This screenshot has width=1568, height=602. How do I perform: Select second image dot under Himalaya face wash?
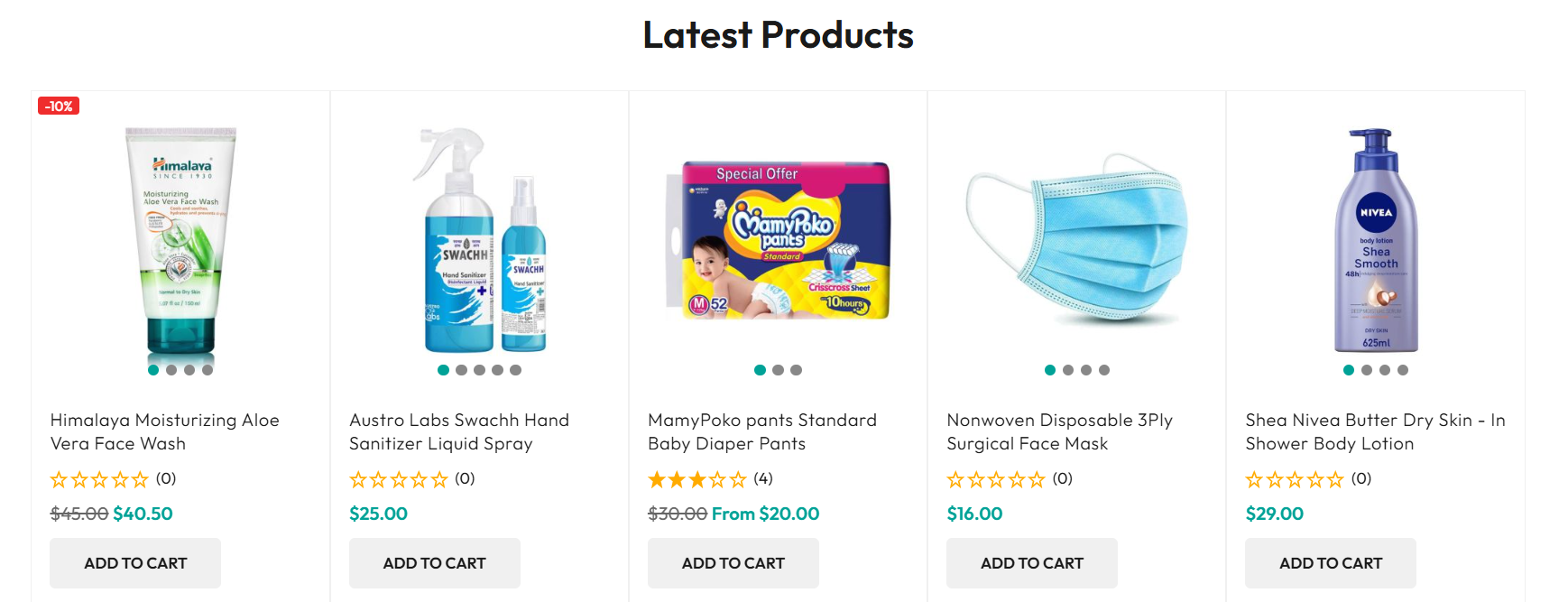click(171, 370)
